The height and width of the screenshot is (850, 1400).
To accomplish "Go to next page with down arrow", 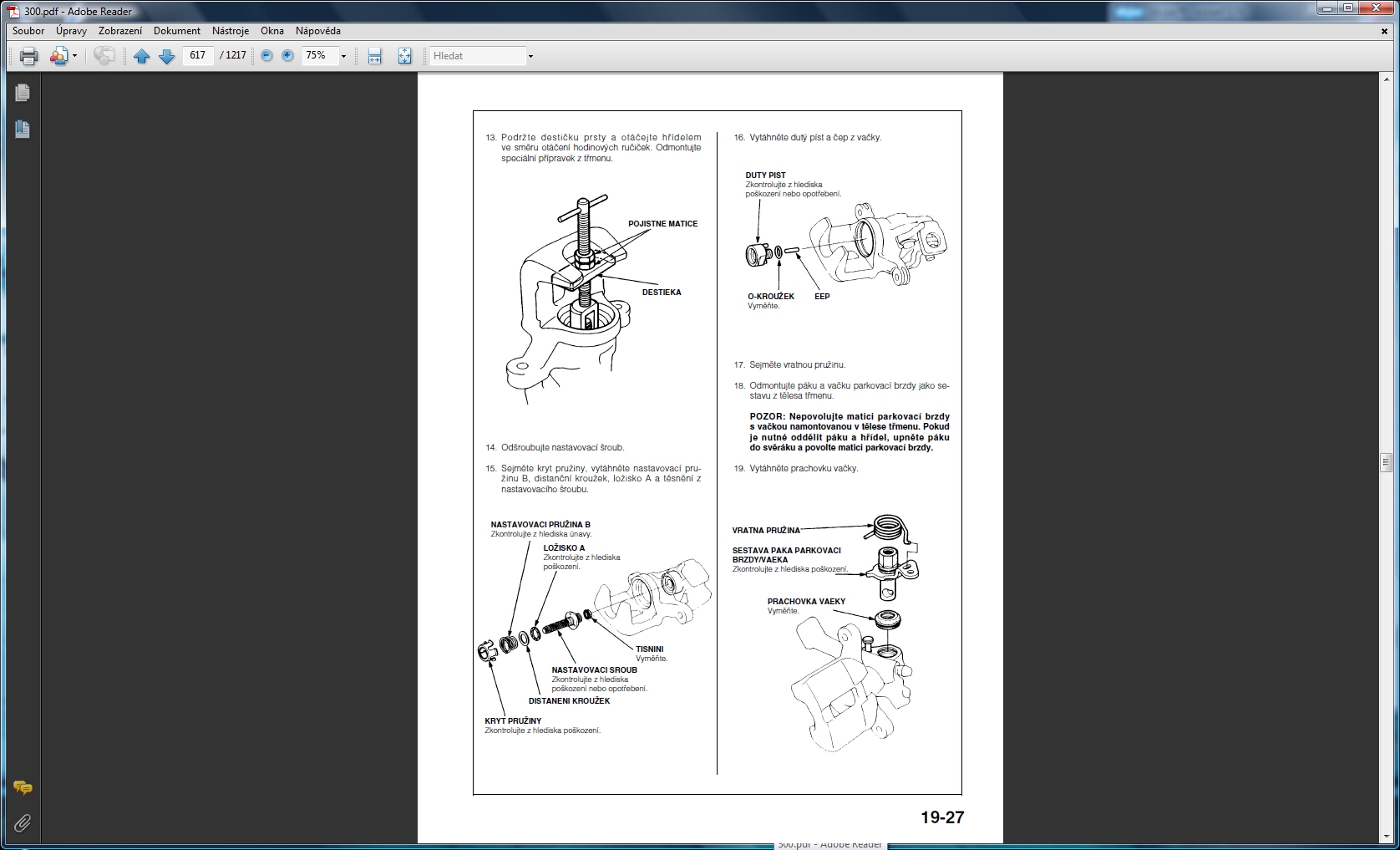I will point(166,56).
